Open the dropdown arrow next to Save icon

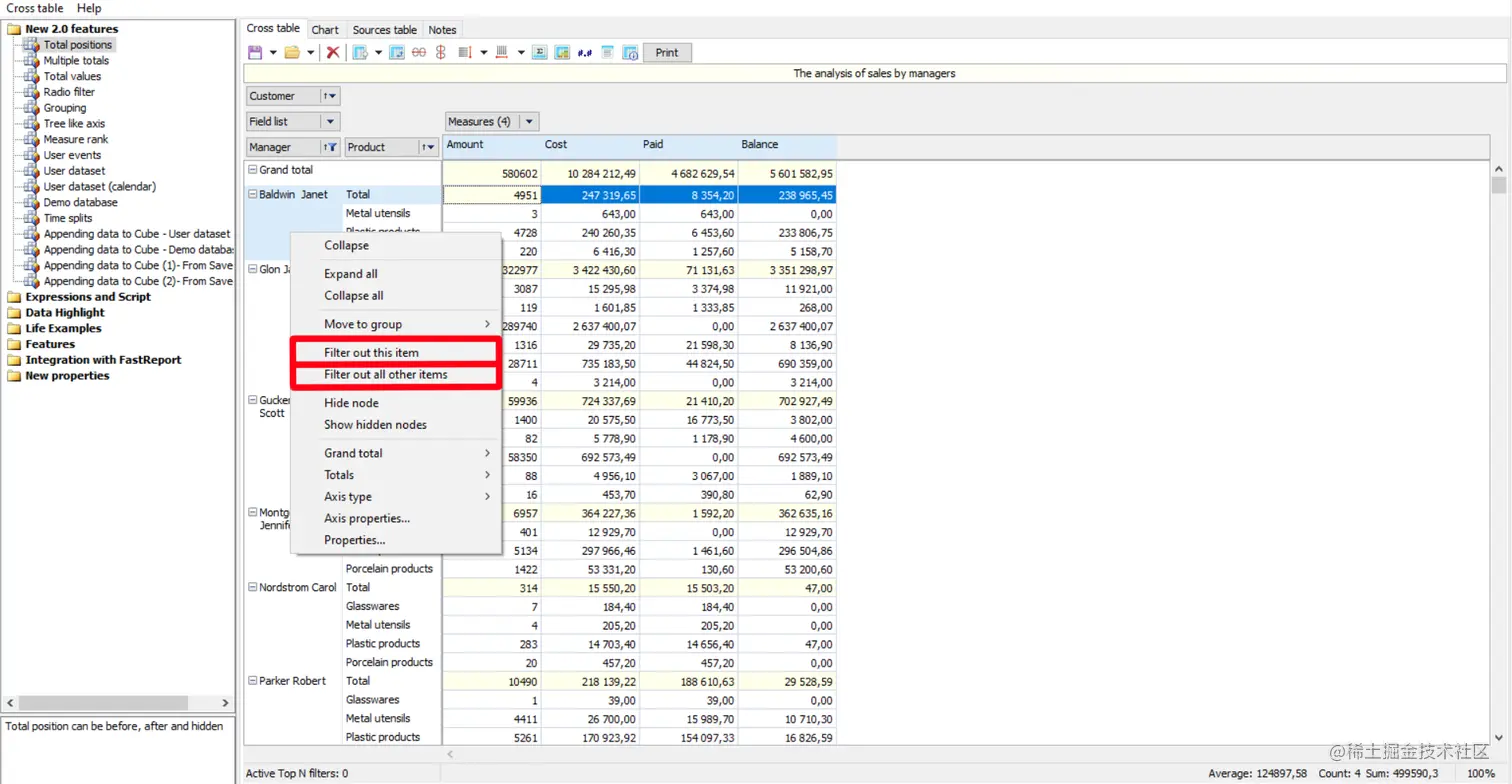coord(273,53)
